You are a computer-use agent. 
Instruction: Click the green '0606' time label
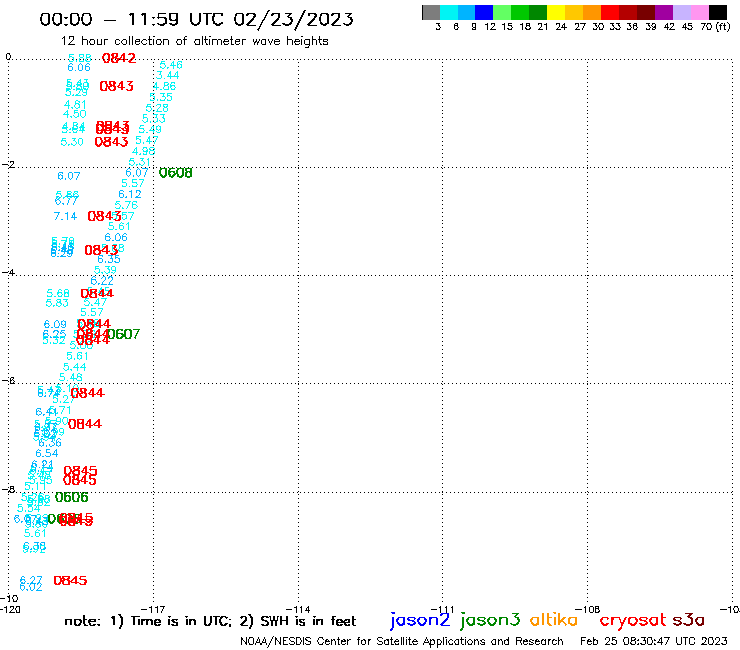point(72,498)
